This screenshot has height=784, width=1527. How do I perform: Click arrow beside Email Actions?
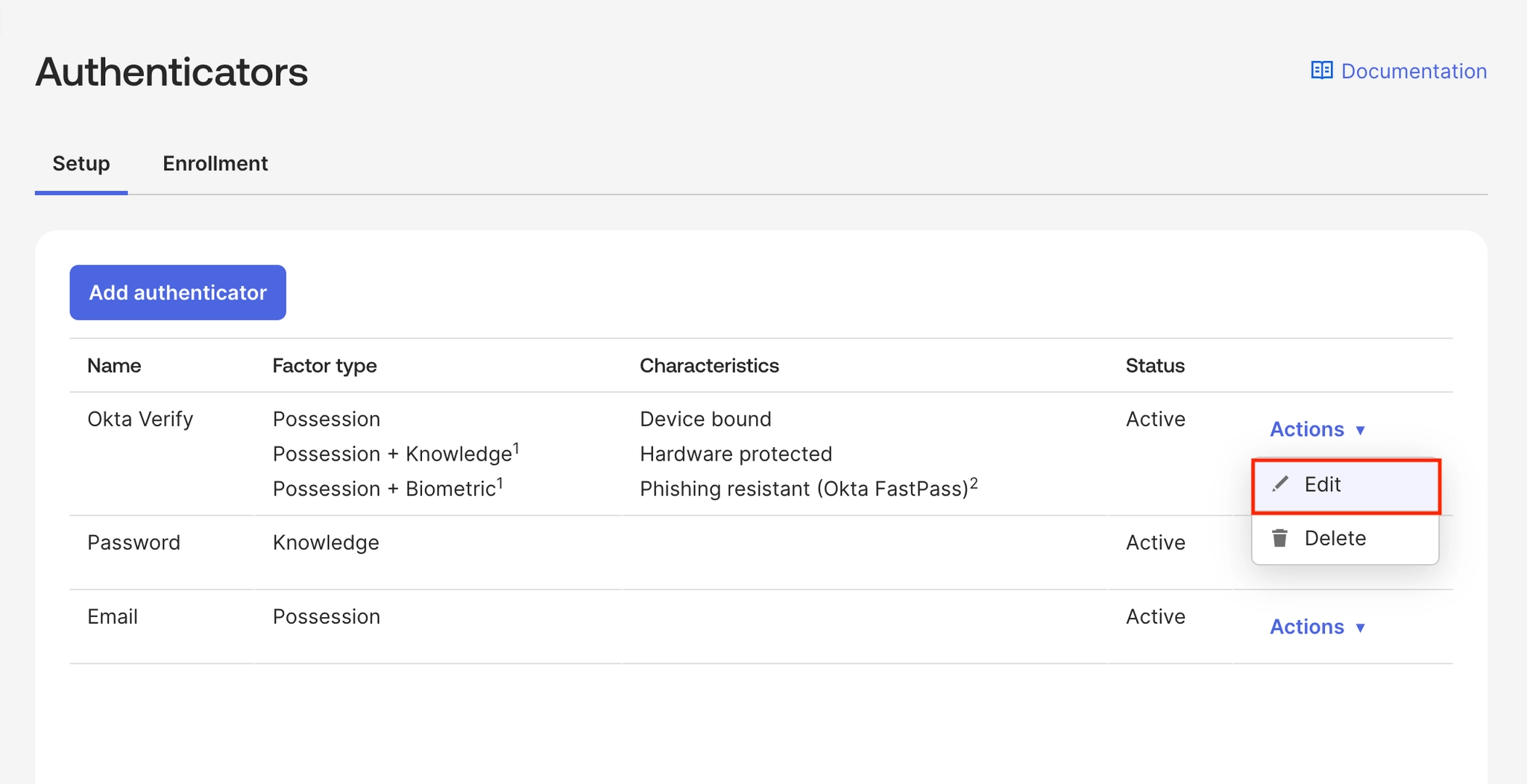pyautogui.click(x=1360, y=628)
